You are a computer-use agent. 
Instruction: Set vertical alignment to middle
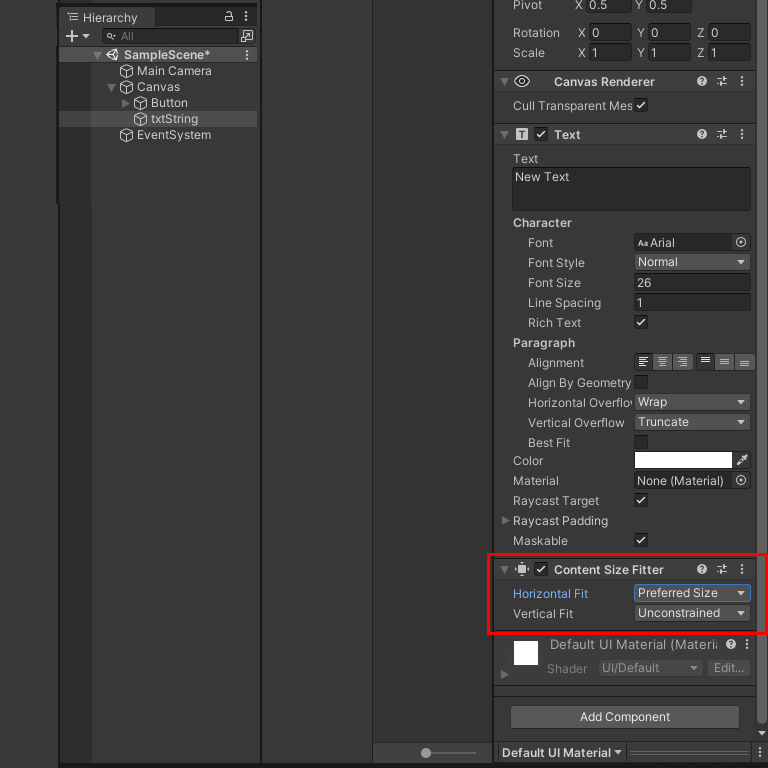pyautogui.click(x=724, y=362)
